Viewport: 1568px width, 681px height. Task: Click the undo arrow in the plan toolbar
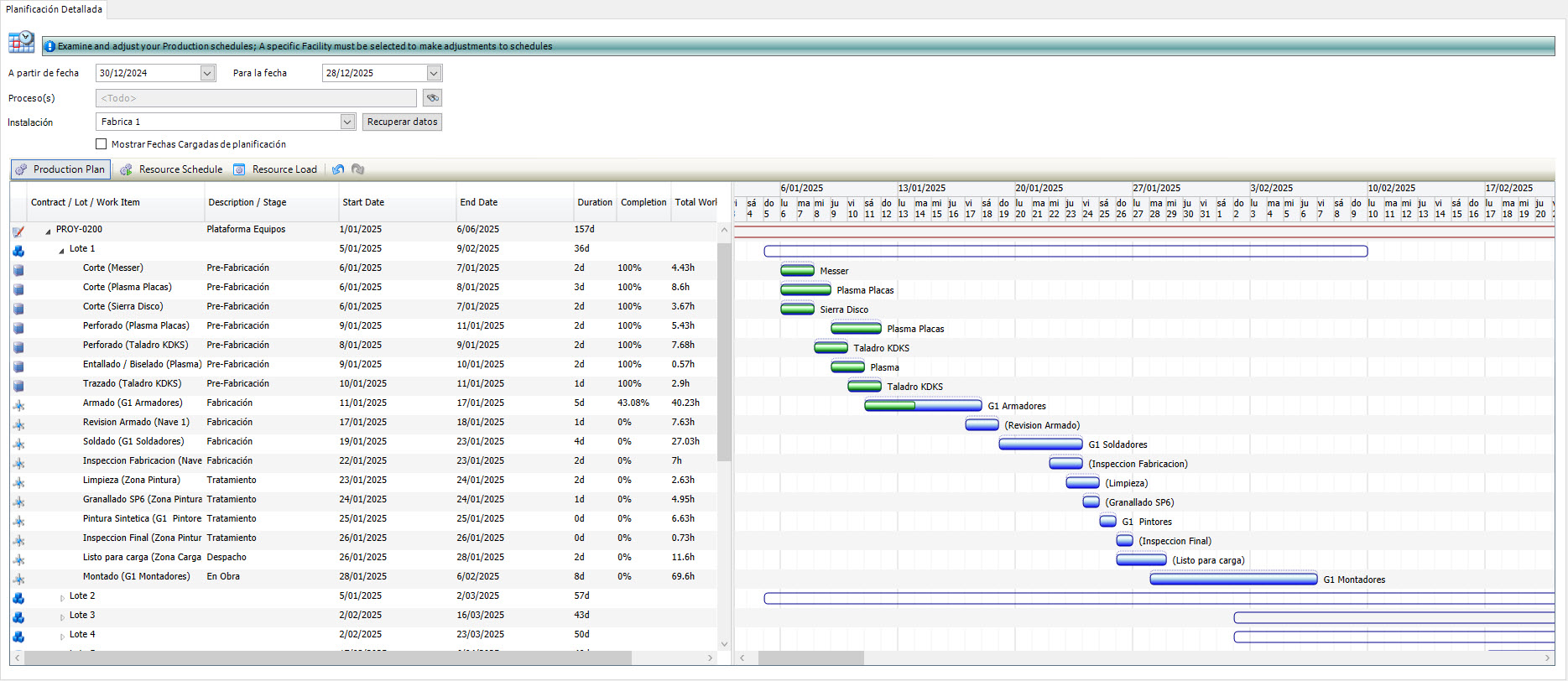click(338, 169)
